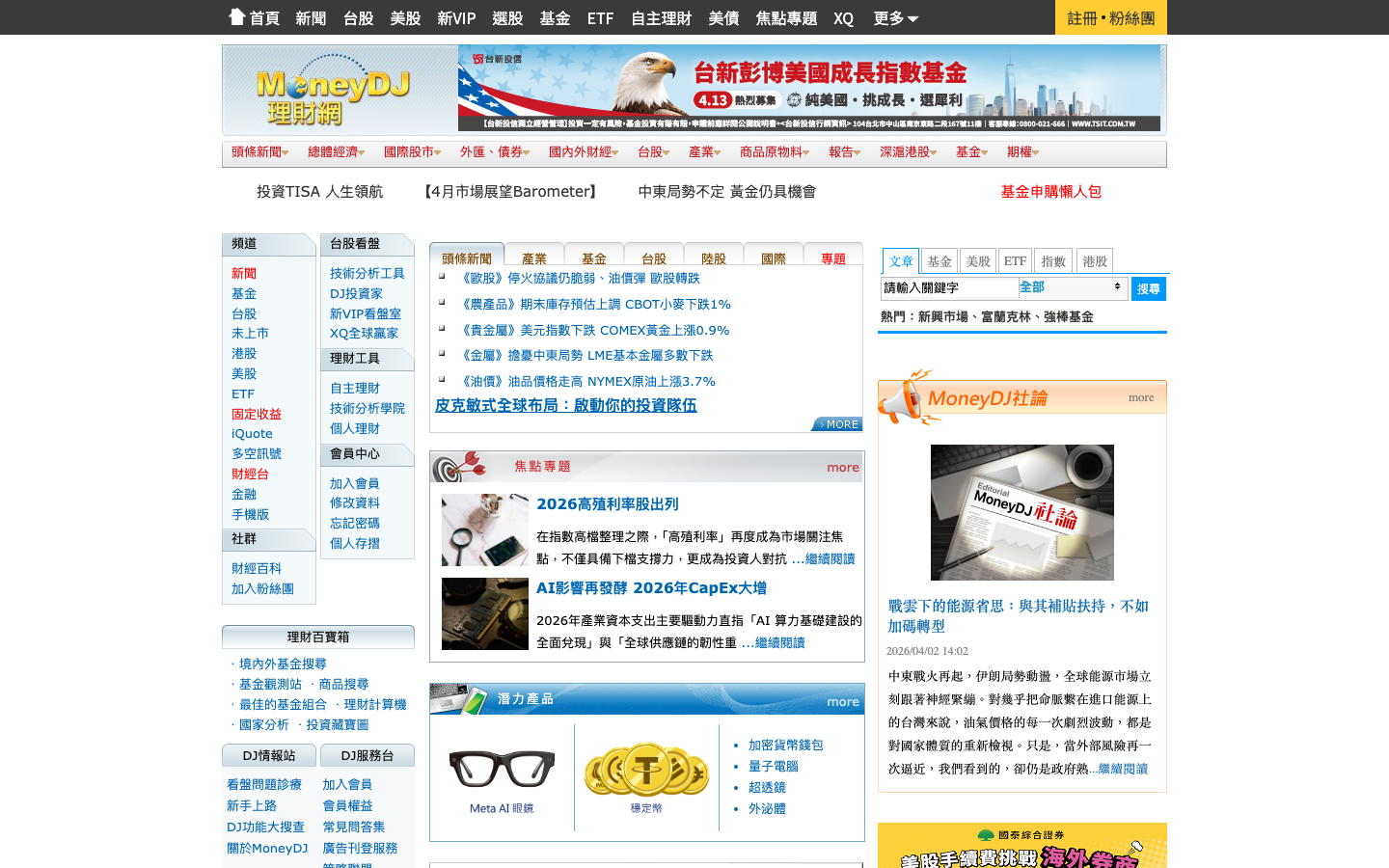Image resolution: width=1389 pixels, height=868 pixels.
Task: Open the AI影響再發酵 article thumbnail
Action: [485, 613]
